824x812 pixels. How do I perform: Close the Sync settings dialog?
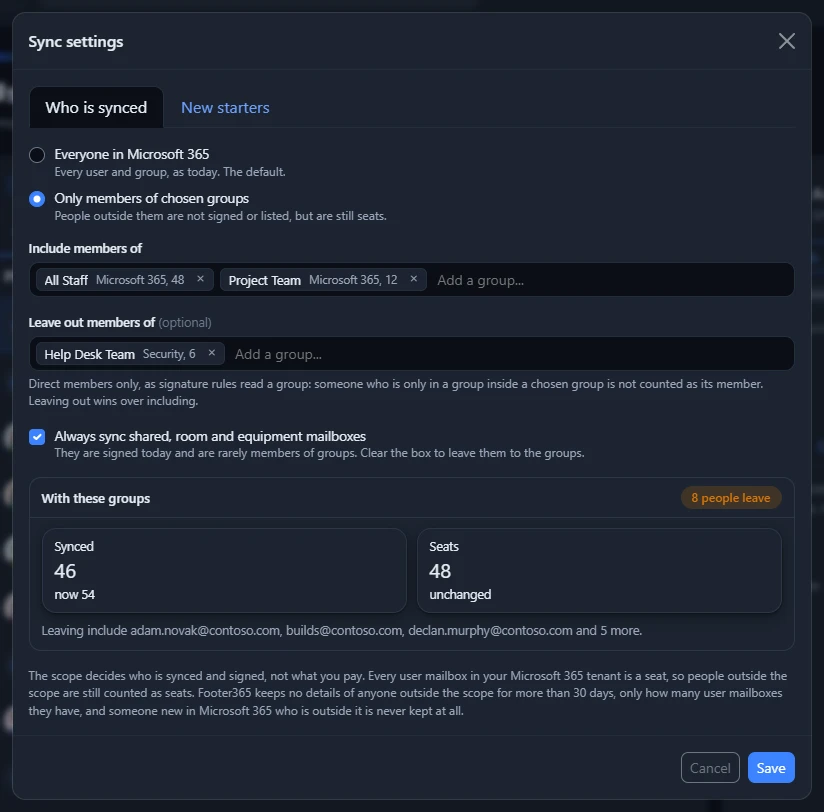[786, 41]
